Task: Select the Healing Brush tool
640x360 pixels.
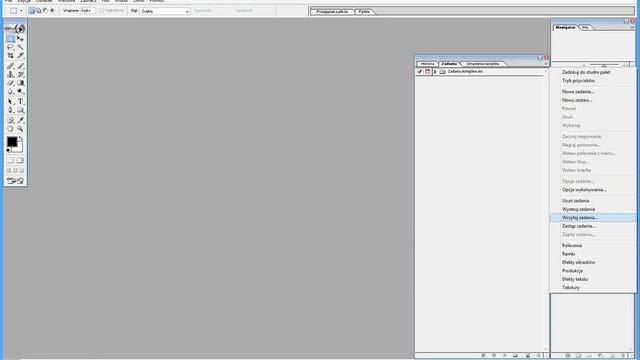Action: (11, 66)
